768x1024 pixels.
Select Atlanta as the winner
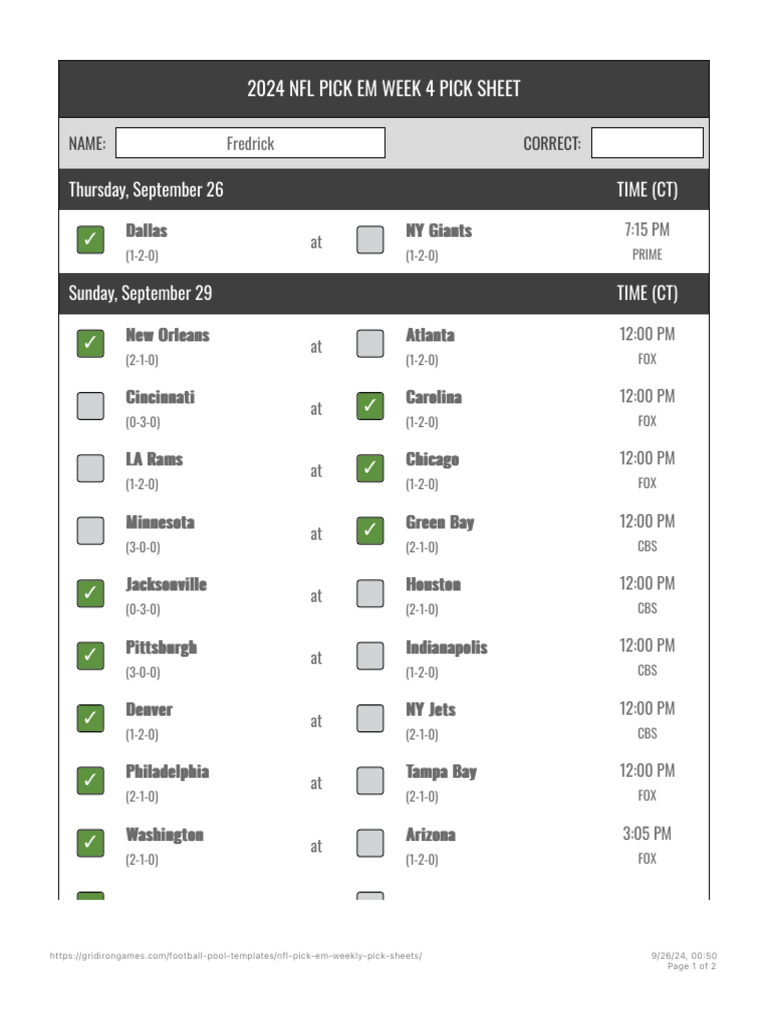(370, 344)
